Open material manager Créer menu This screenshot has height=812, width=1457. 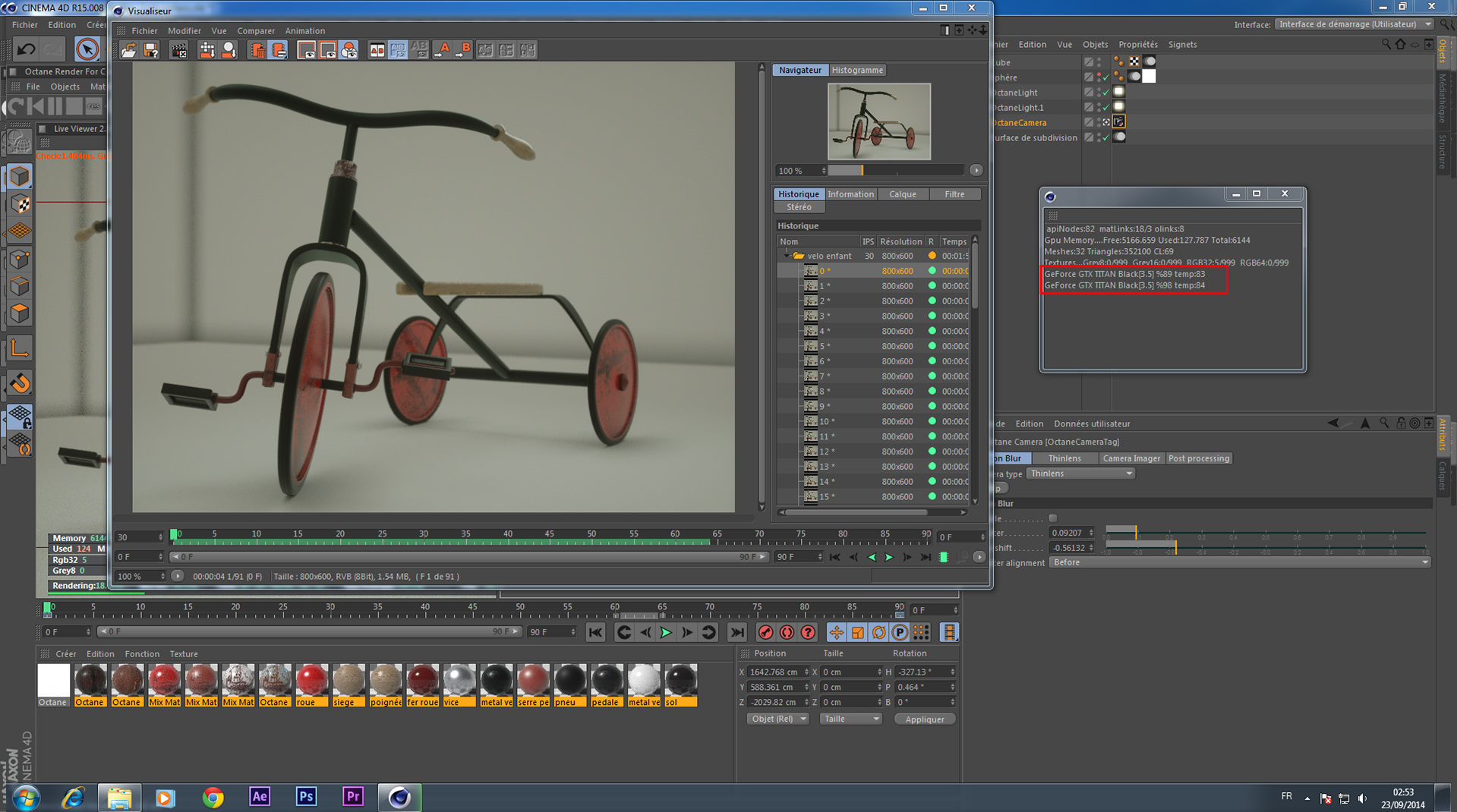coord(65,654)
